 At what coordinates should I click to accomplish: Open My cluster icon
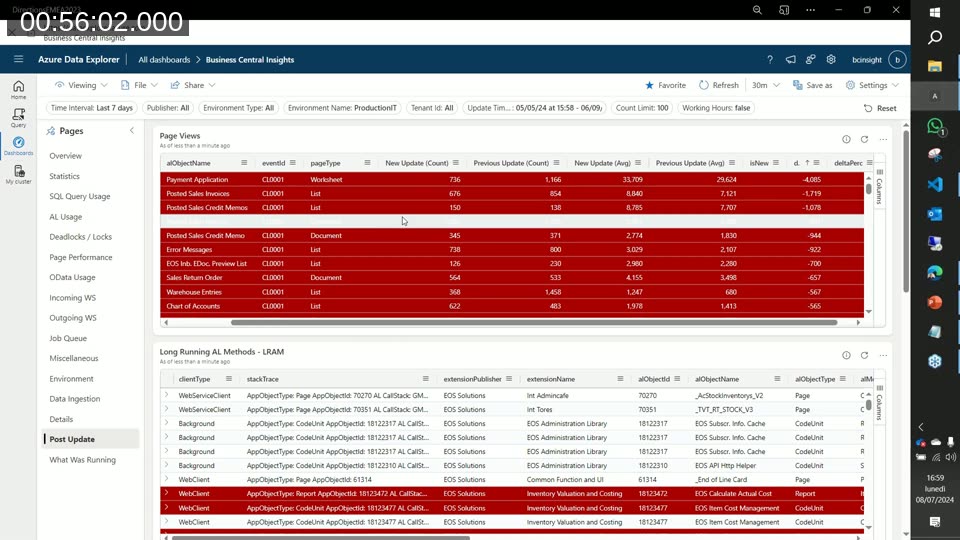(x=18, y=174)
